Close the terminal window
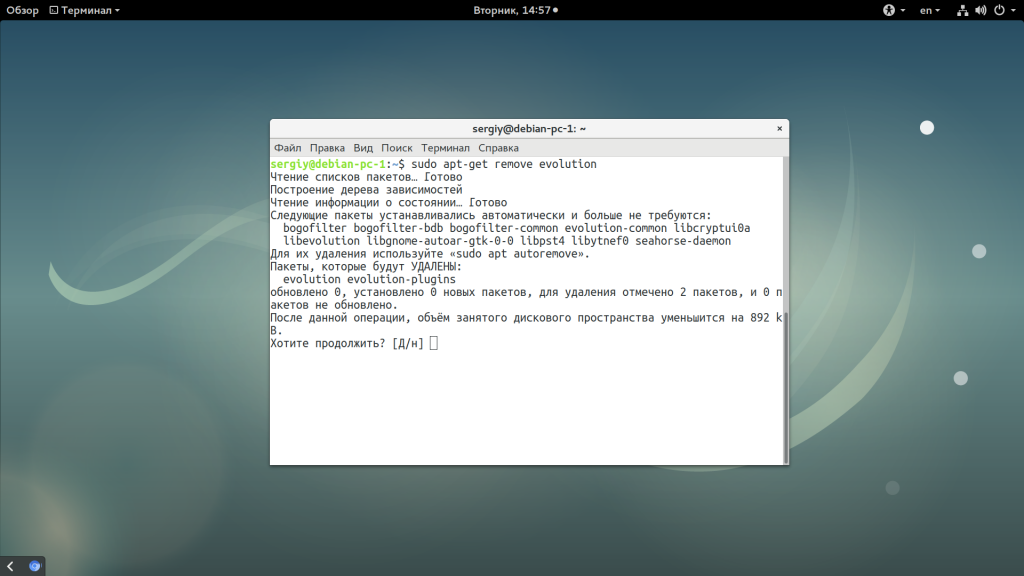 tap(779, 129)
